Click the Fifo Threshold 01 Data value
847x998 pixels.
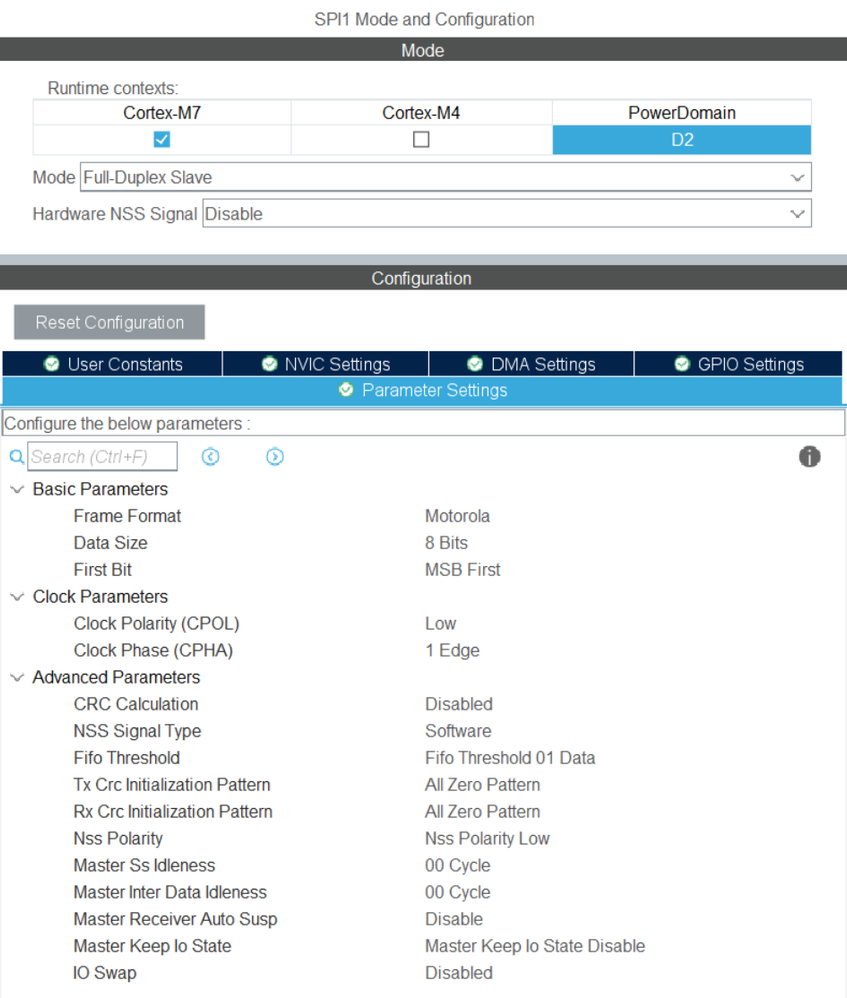coord(510,758)
